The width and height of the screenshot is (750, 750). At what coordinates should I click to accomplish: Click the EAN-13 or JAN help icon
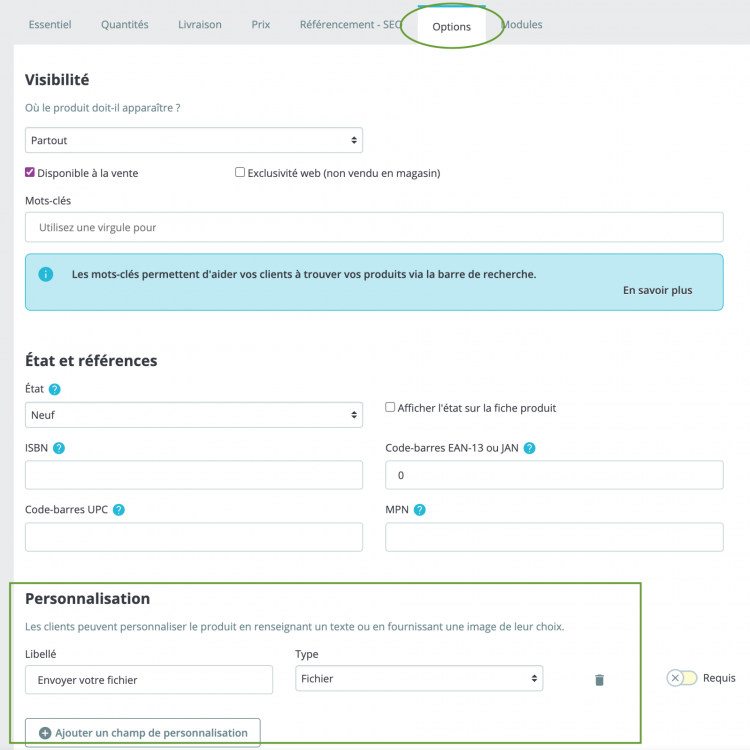tap(529, 448)
